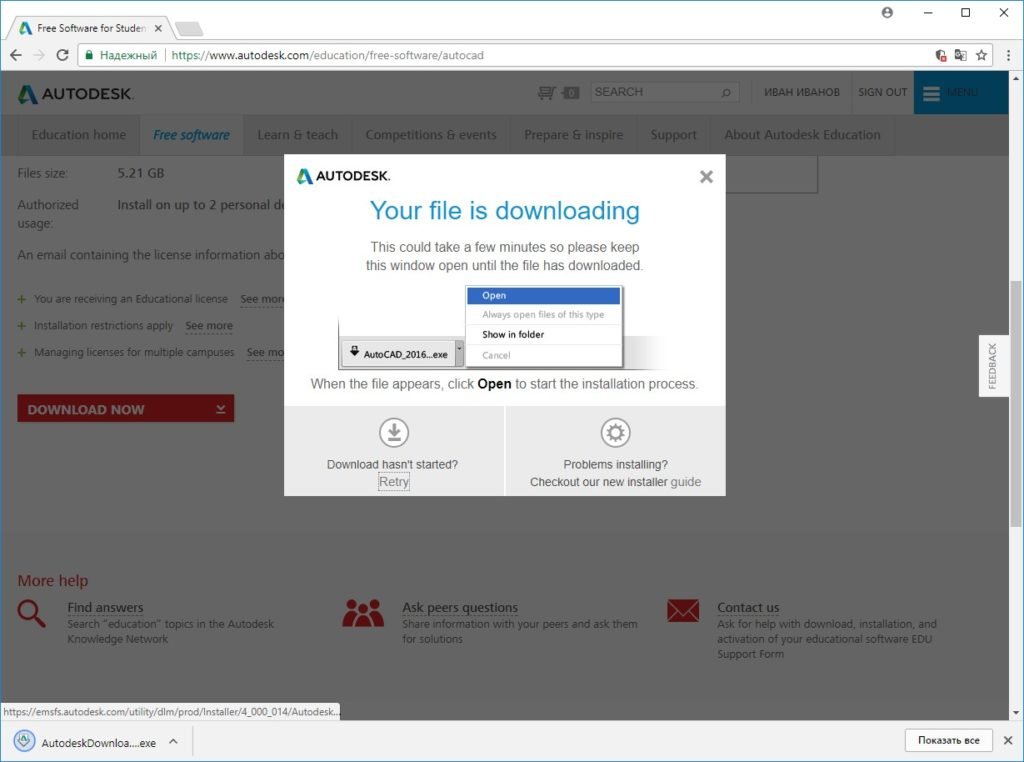Click the search magnifier icon
The height and width of the screenshot is (762, 1024).
pyautogui.click(x=726, y=93)
